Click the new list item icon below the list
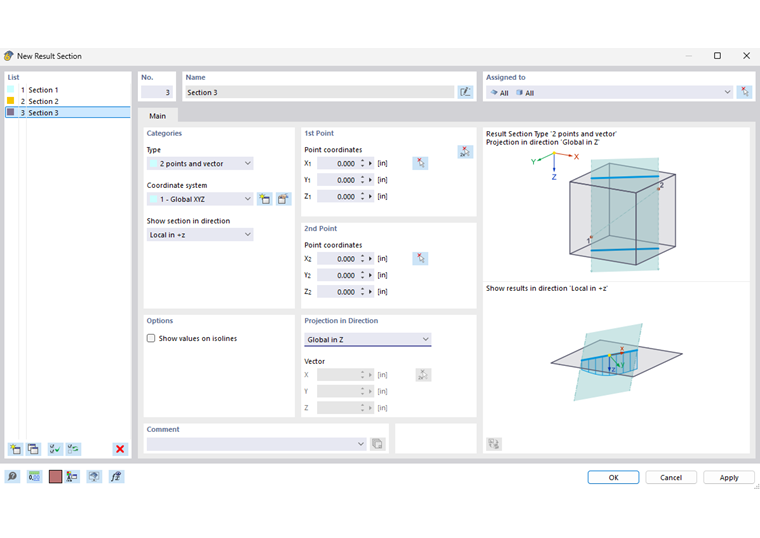 [15, 449]
